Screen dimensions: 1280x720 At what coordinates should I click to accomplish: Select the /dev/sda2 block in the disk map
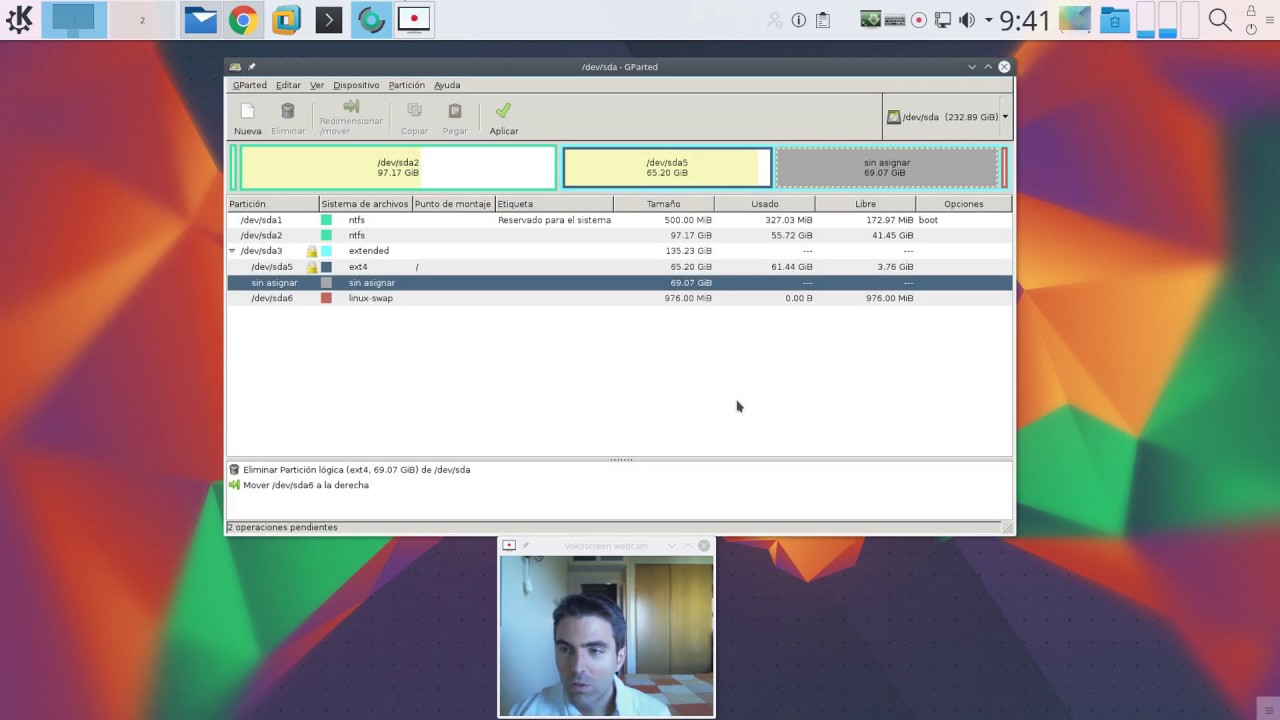click(x=398, y=168)
